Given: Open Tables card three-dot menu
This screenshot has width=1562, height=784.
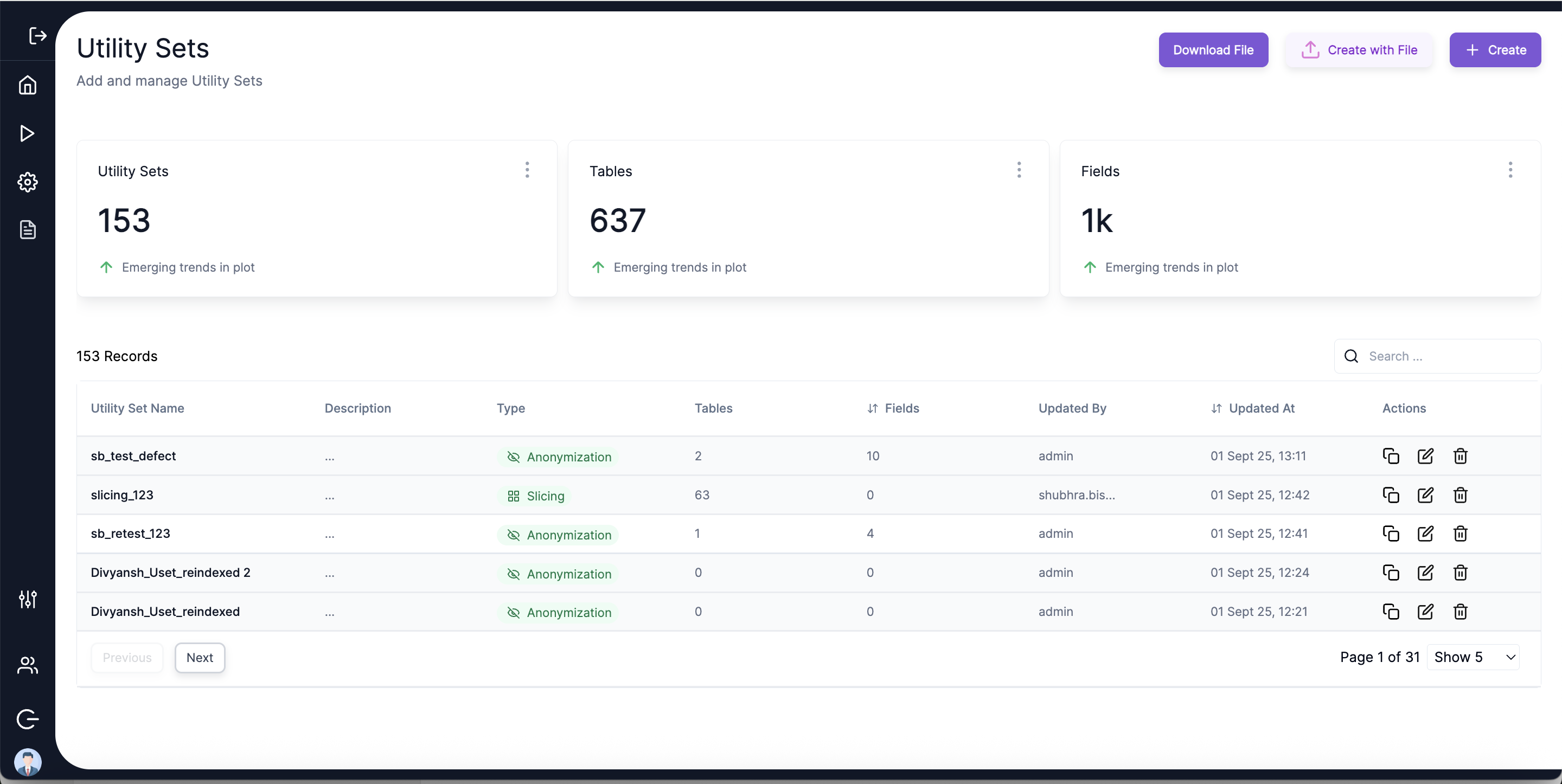Looking at the screenshot, I should click(x=1019, y=170).
